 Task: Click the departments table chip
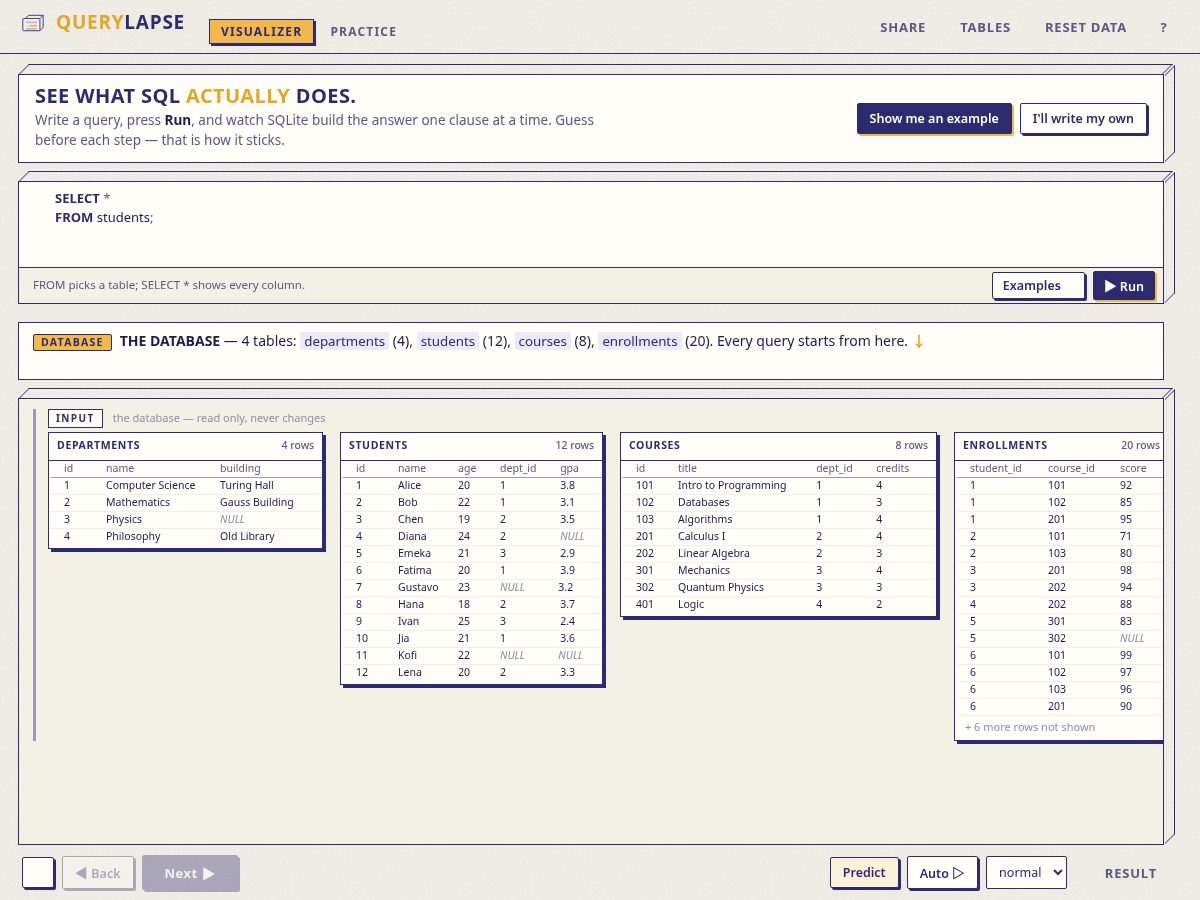click(345, 341)
